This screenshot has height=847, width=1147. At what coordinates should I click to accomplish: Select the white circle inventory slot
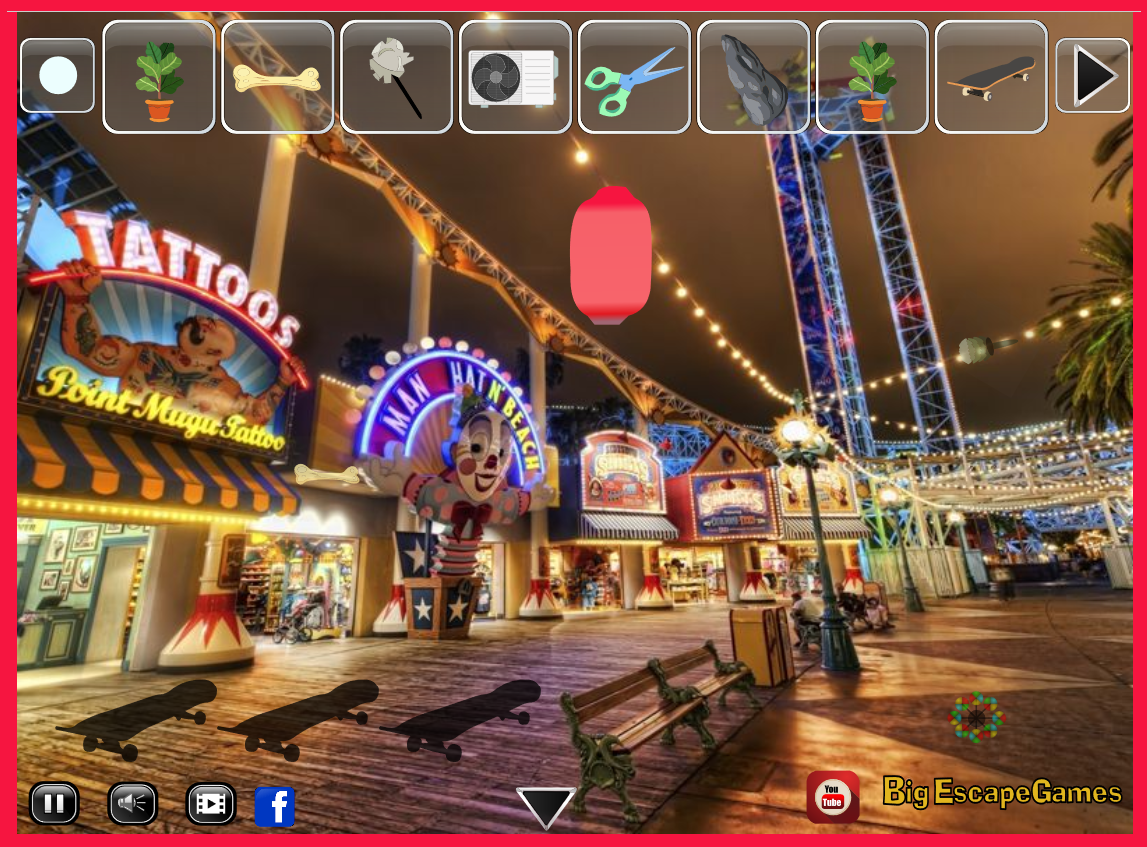tap(58, 76)
